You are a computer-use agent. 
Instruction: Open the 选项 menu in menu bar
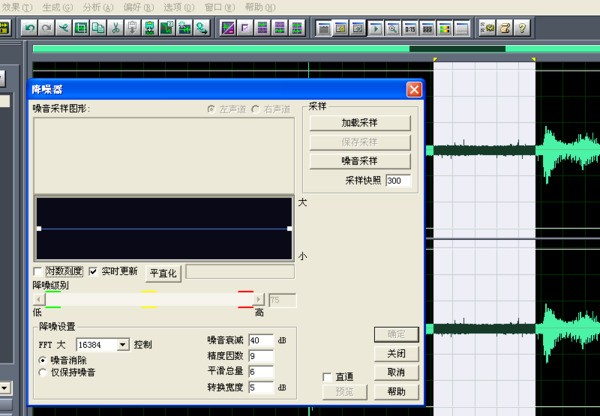click(x=176, y=7)
